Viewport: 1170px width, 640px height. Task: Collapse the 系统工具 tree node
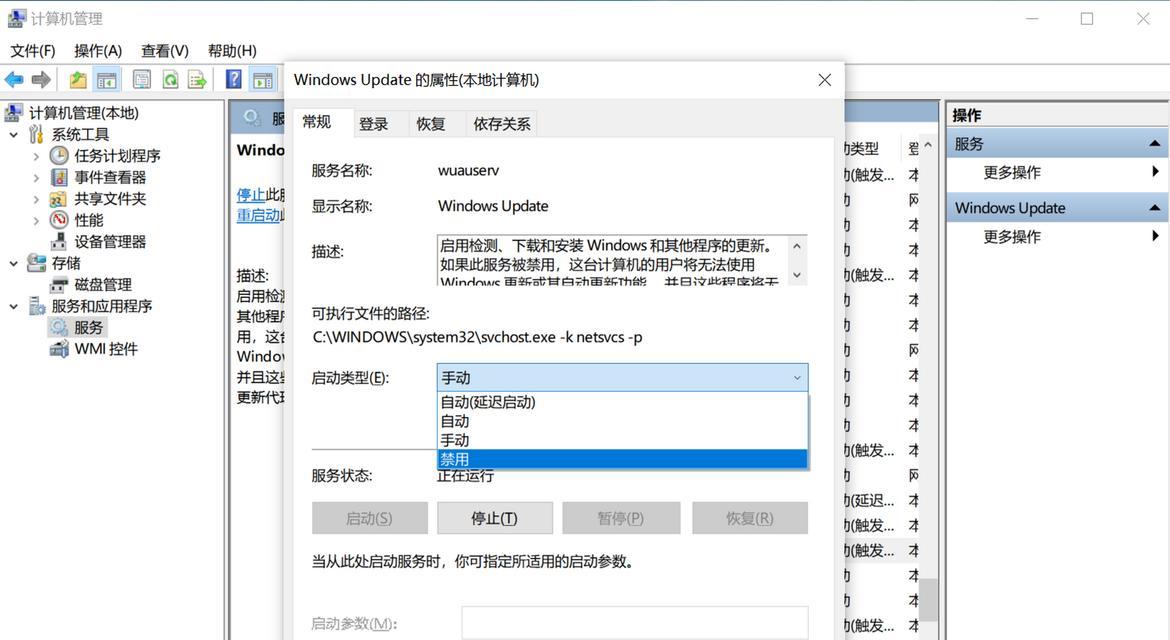(x=13, y=135)
